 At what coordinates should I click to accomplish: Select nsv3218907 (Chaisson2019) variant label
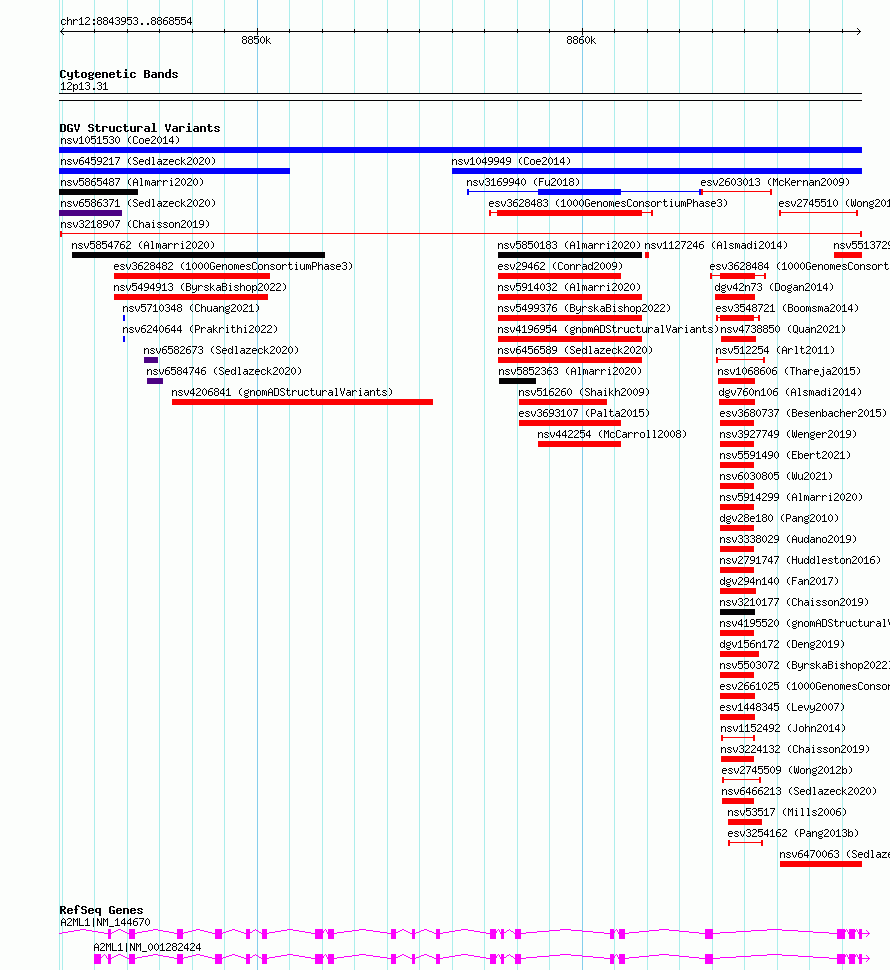click(x=135, y=225)
